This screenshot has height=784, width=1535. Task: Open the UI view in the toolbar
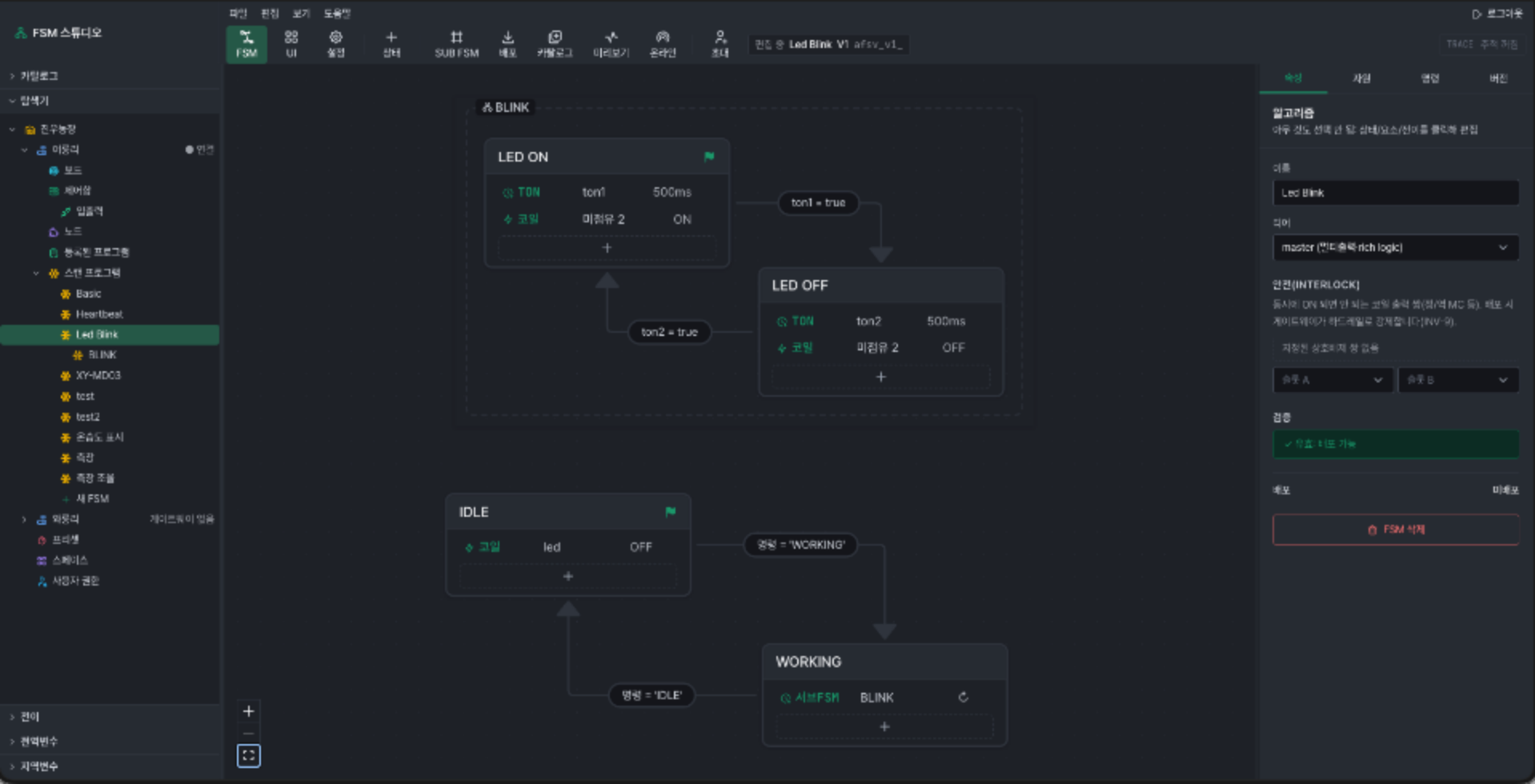click(x=291, y=44)
